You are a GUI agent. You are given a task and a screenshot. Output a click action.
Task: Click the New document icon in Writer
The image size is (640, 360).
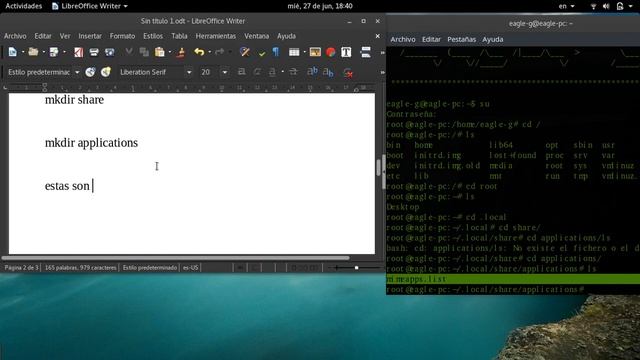(x=12, y=52)
